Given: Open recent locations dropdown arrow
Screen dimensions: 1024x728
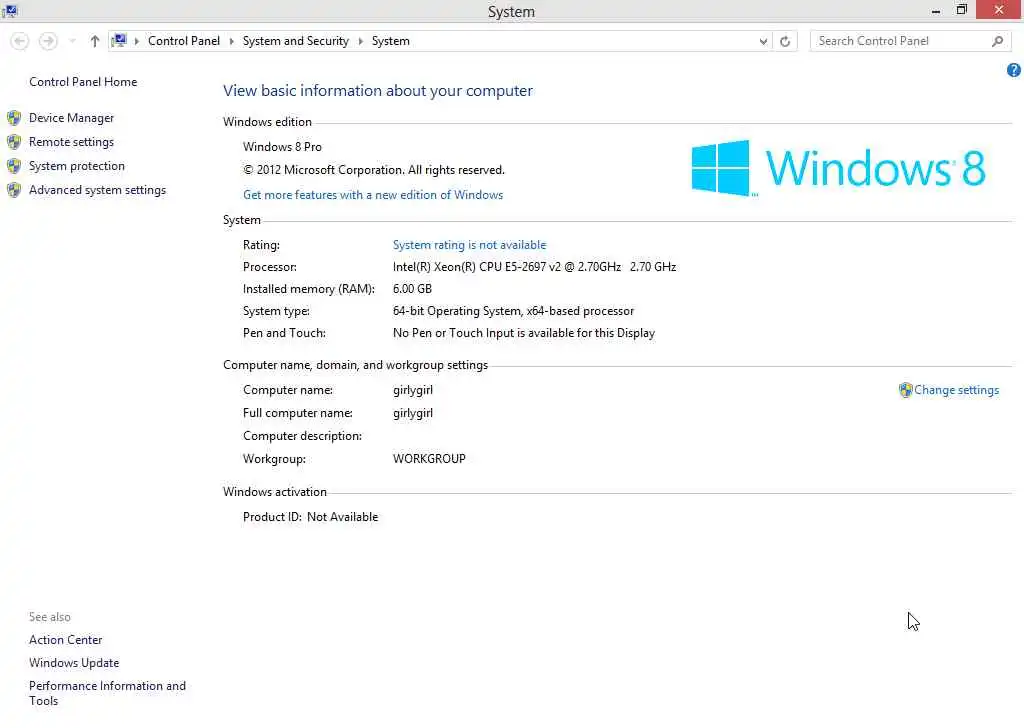Looking at the screenshot, I should click(72, 41).
